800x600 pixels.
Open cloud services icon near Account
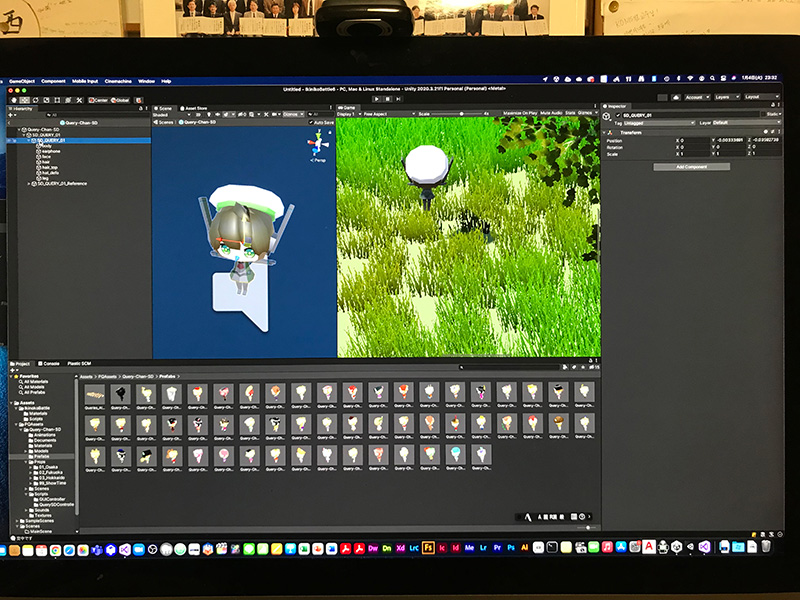pyautogui.click(x=676, y=97)
